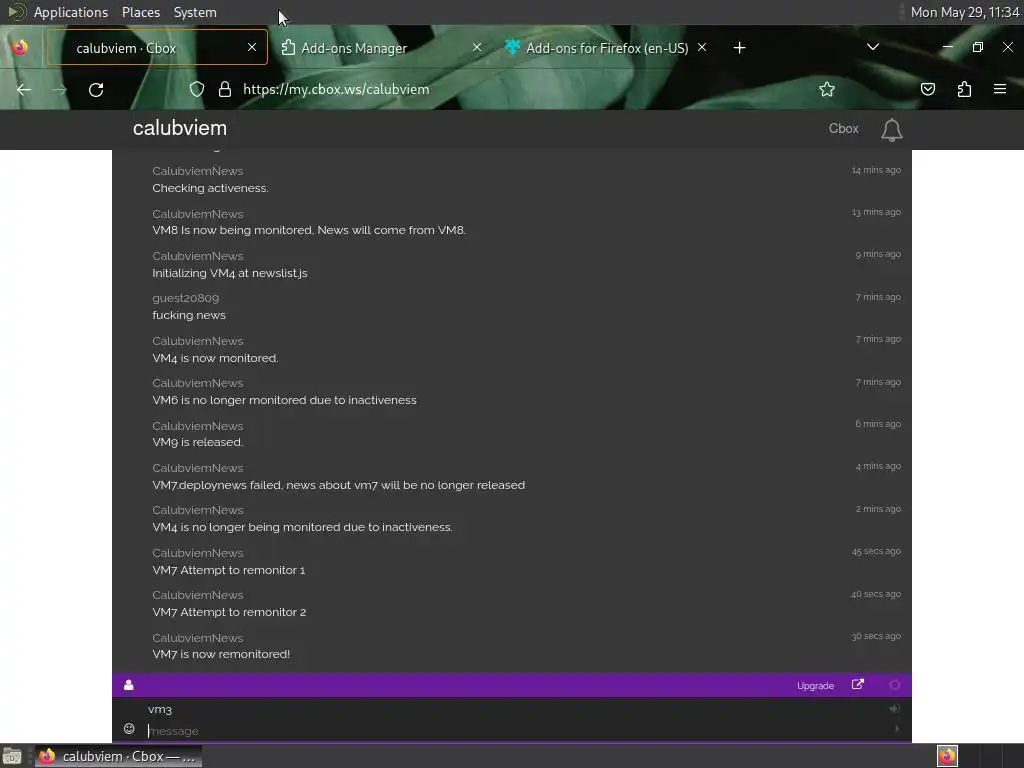The height and width of the screenshot is (768, 1024).
Task: Switch to the Add-ons Manager tab
Action: (382, 48)
